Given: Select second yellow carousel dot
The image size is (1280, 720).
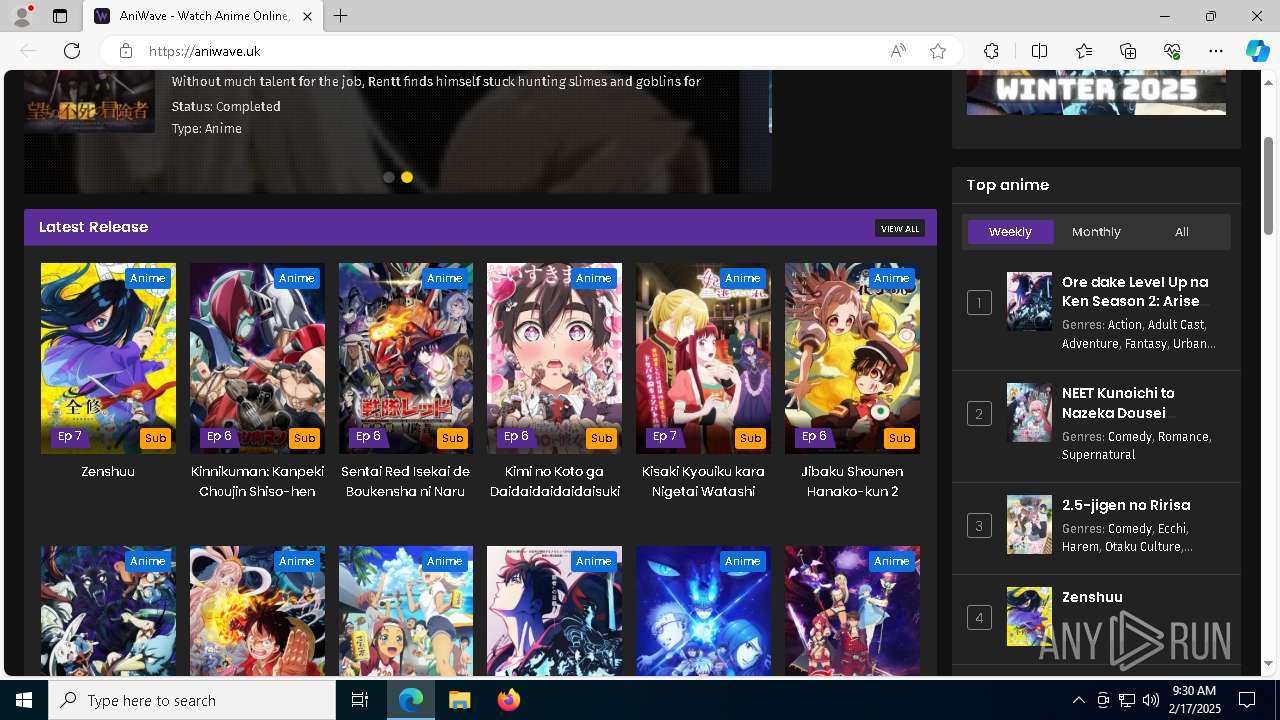Looking at the screenshot, I should click(407, 177).
